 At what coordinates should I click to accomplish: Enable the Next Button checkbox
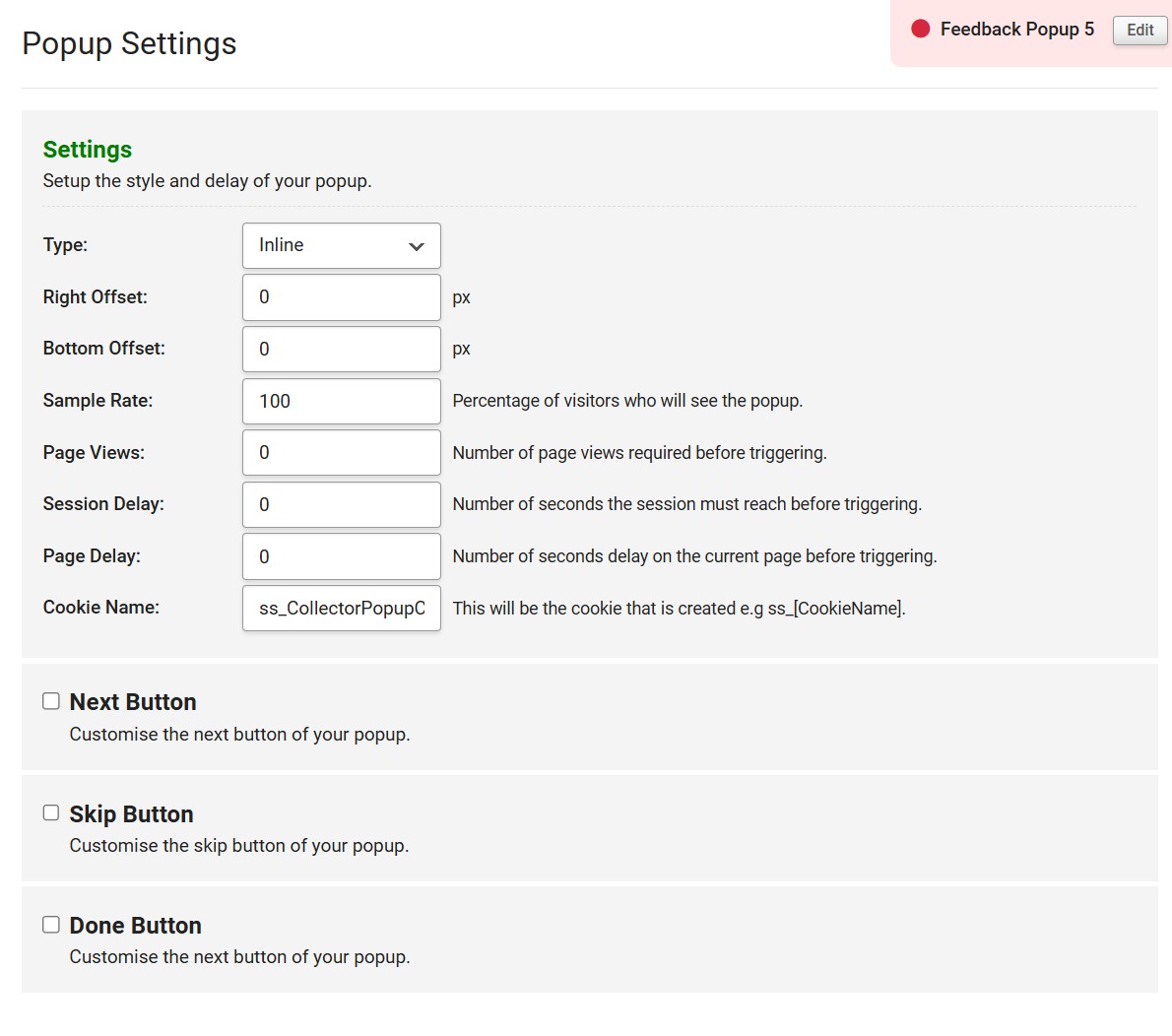coord(51,701)
